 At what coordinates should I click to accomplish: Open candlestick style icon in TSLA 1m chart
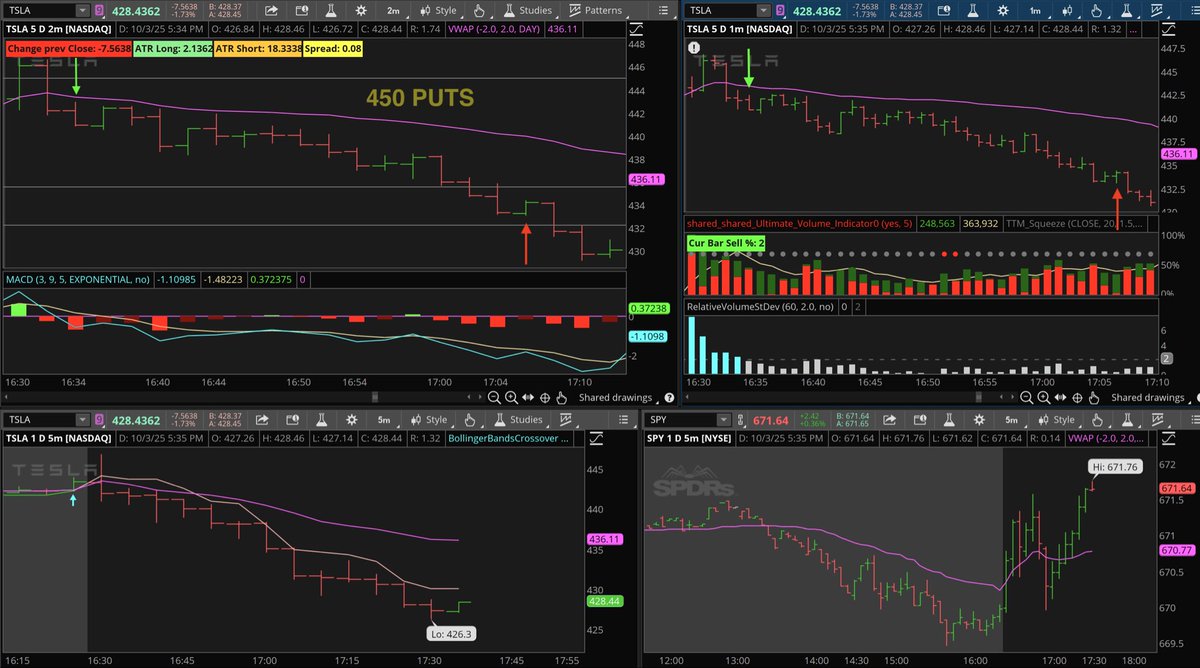(1068, 10)
